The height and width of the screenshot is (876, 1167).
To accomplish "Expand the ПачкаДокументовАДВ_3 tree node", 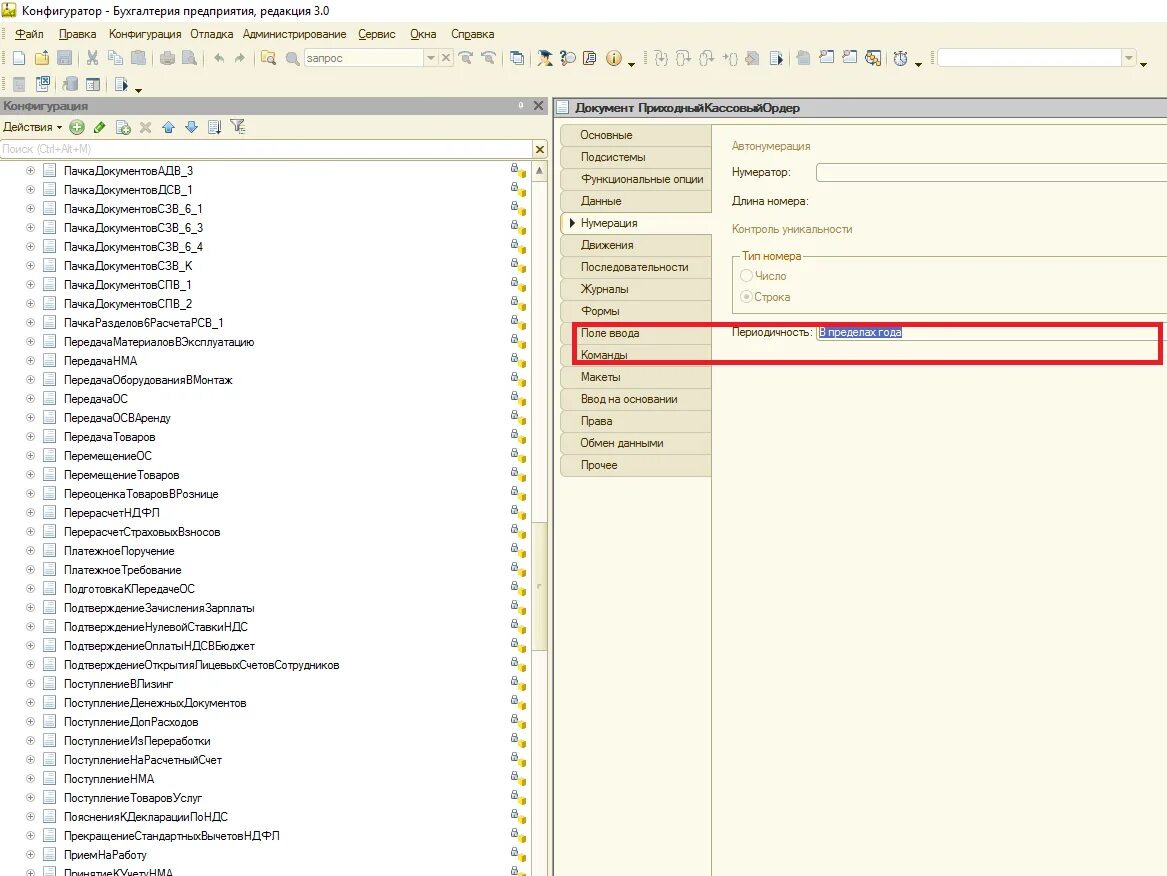I will [x=31, y=170].
